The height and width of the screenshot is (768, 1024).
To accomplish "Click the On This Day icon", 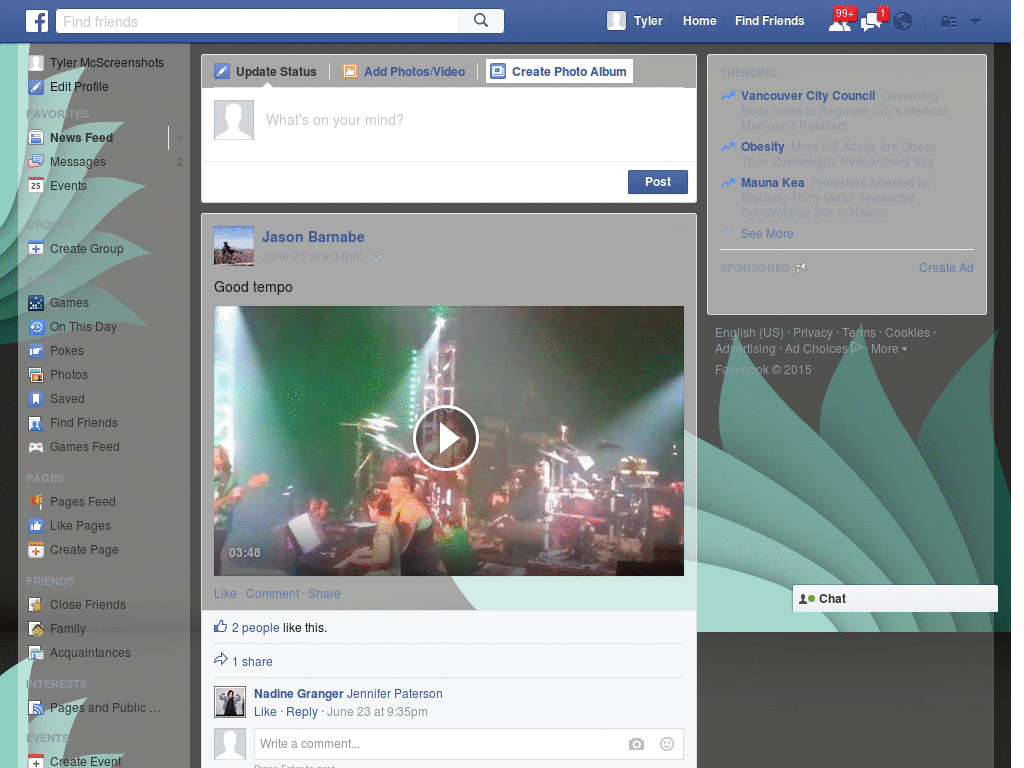I will click(x=36, y=327).
